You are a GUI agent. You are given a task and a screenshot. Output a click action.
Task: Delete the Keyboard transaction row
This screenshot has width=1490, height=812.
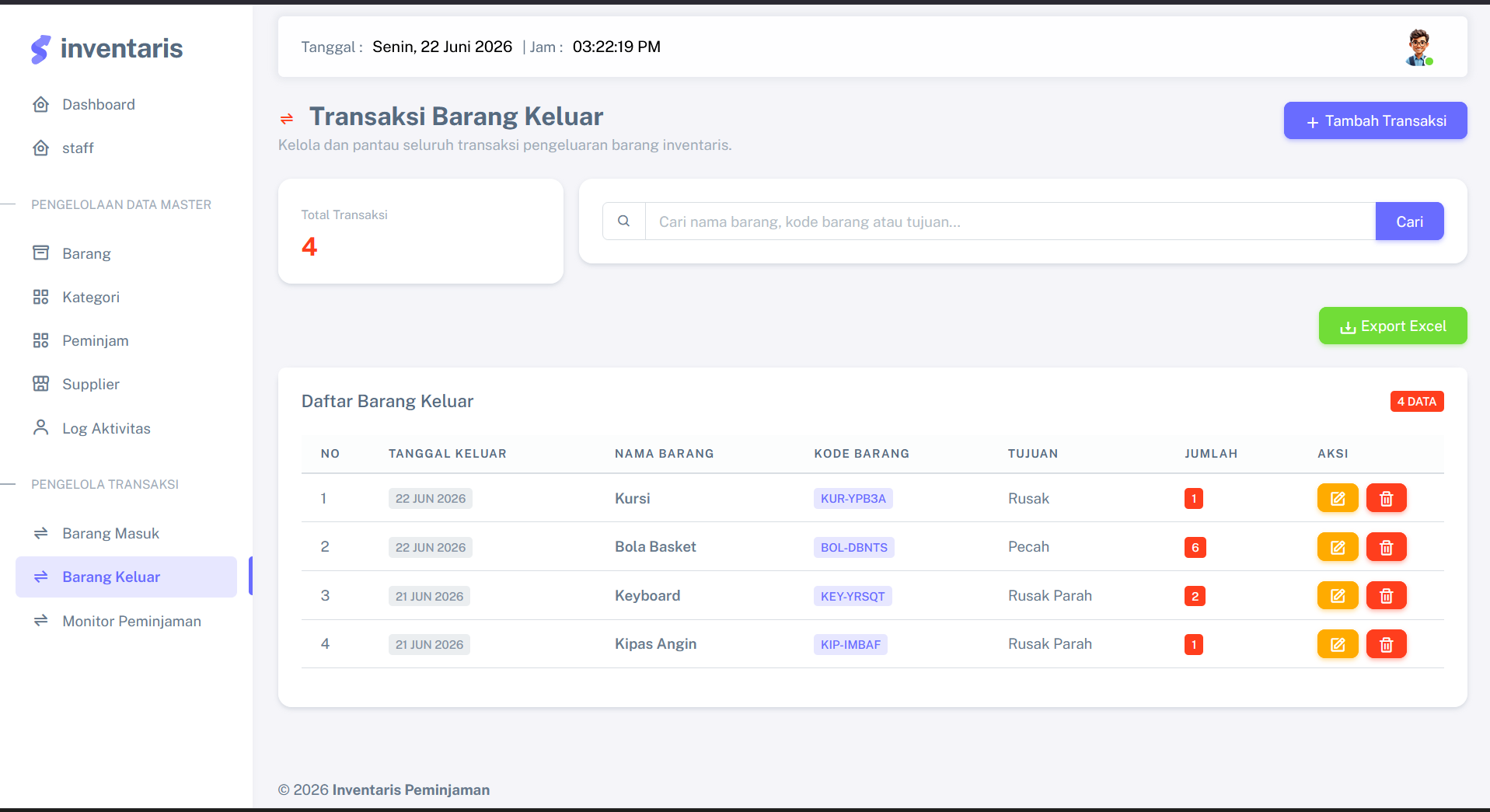coord(1386,596)
